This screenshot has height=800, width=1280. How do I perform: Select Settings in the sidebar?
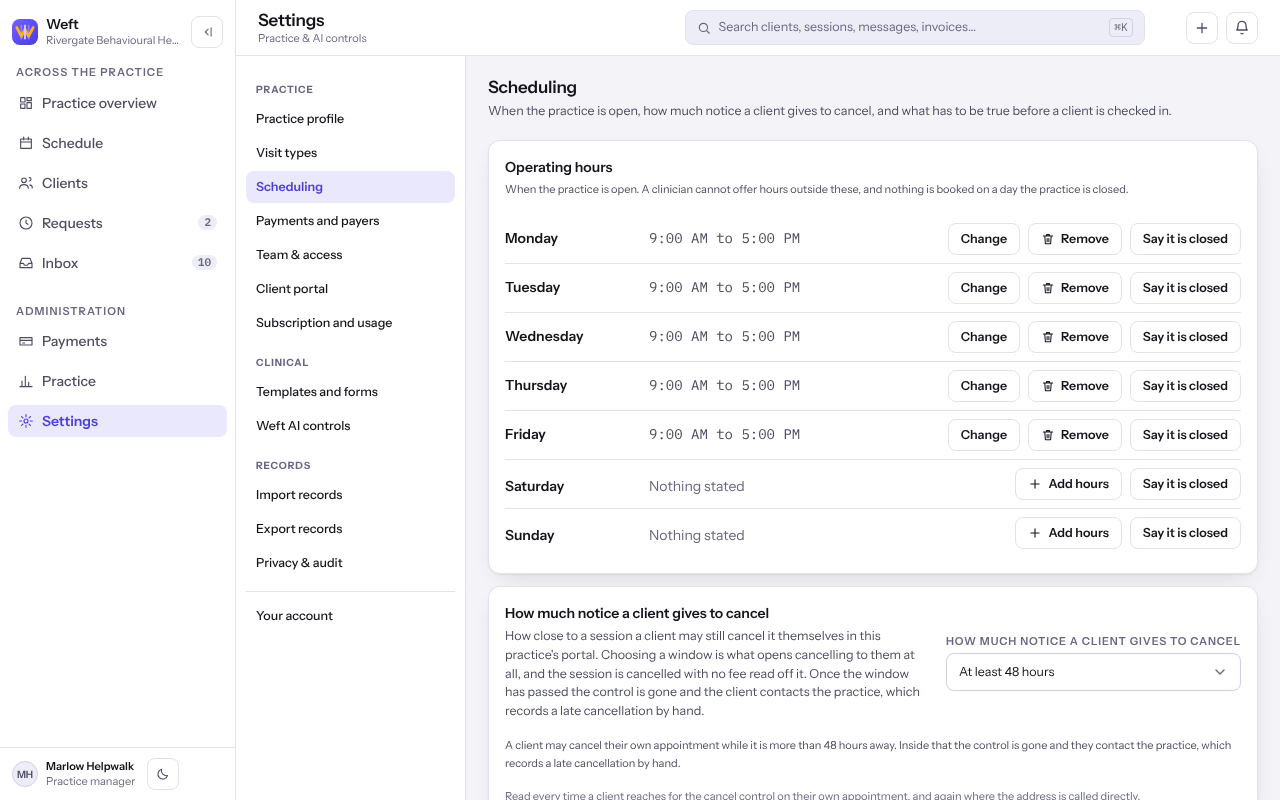click(x=117, y=421)
